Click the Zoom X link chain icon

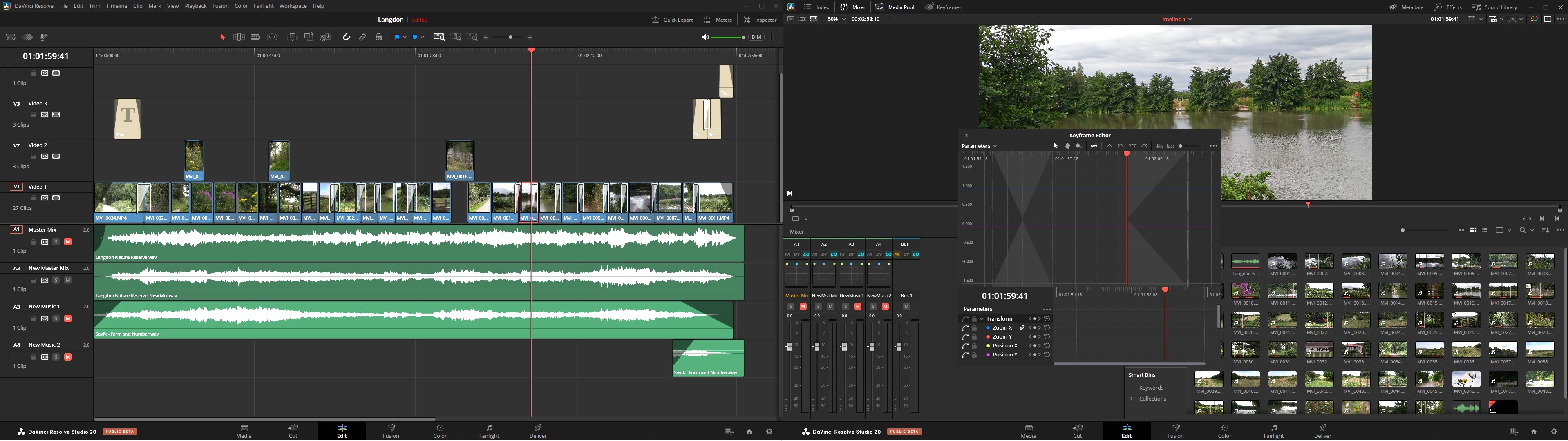pos(1022,328)
